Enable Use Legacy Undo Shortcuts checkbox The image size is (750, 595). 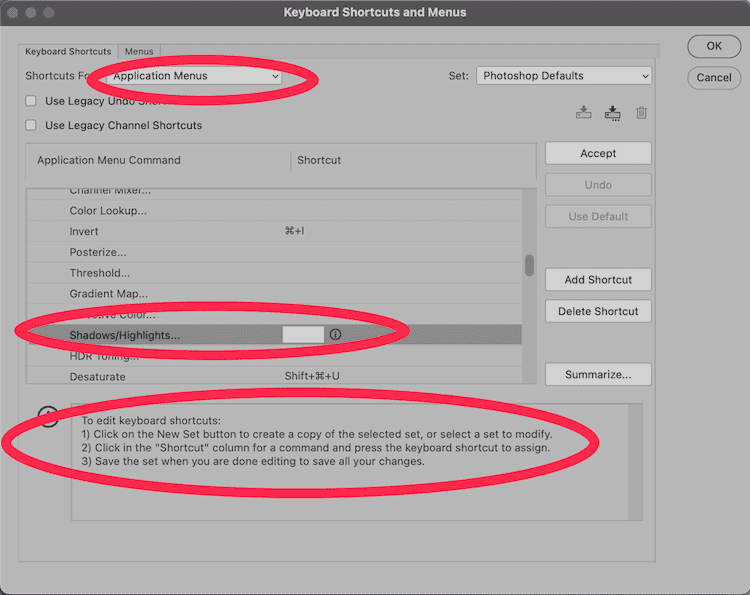pyautogui.click(x=31, y=101)
